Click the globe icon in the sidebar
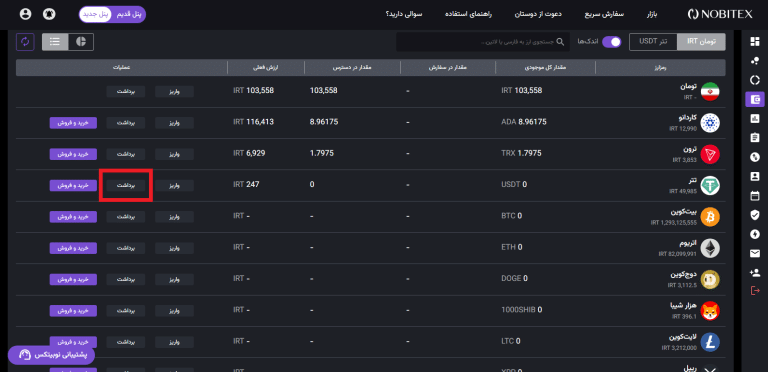 754,157
